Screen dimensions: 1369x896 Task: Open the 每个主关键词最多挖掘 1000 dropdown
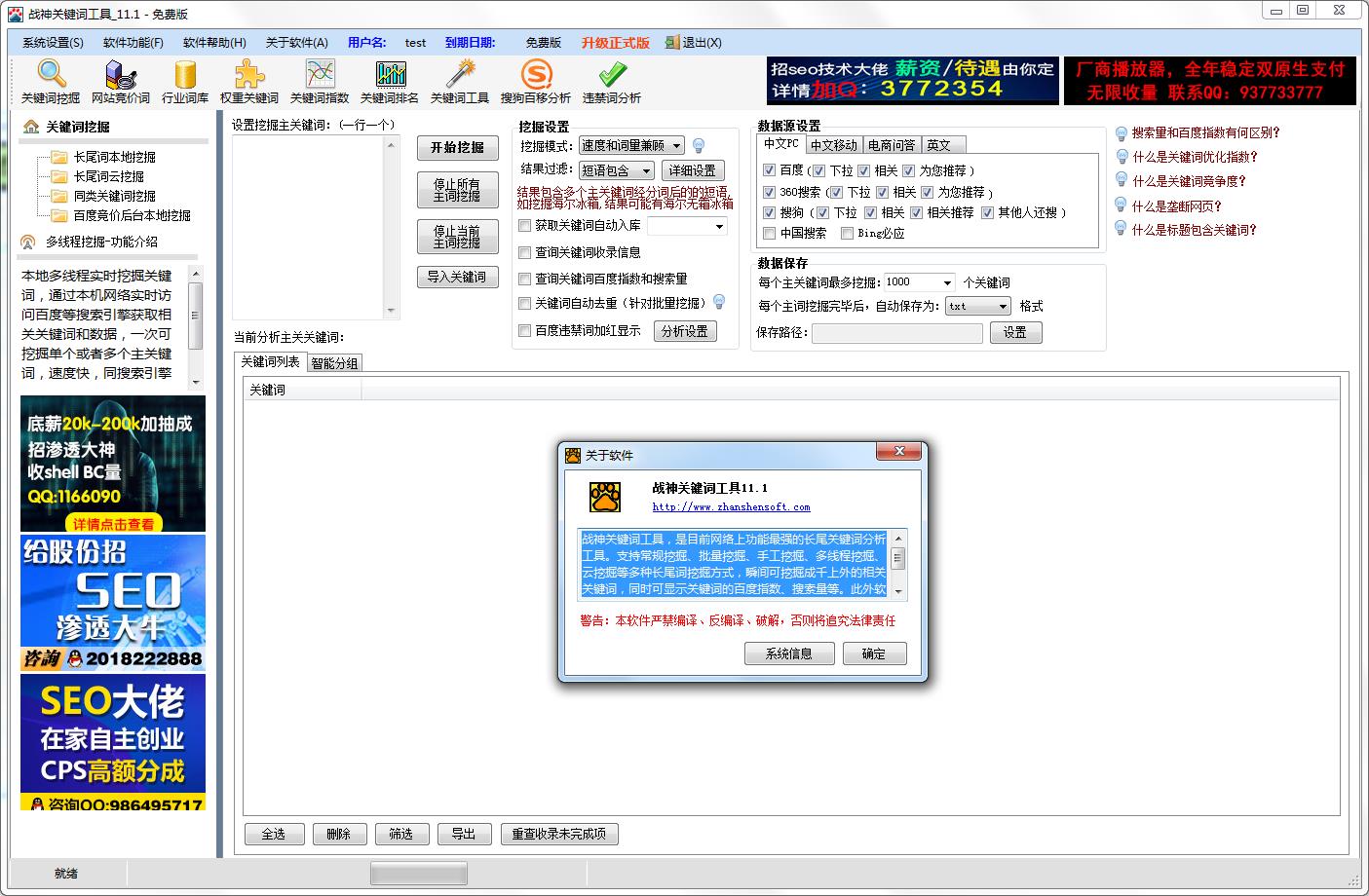click(919, 282)
